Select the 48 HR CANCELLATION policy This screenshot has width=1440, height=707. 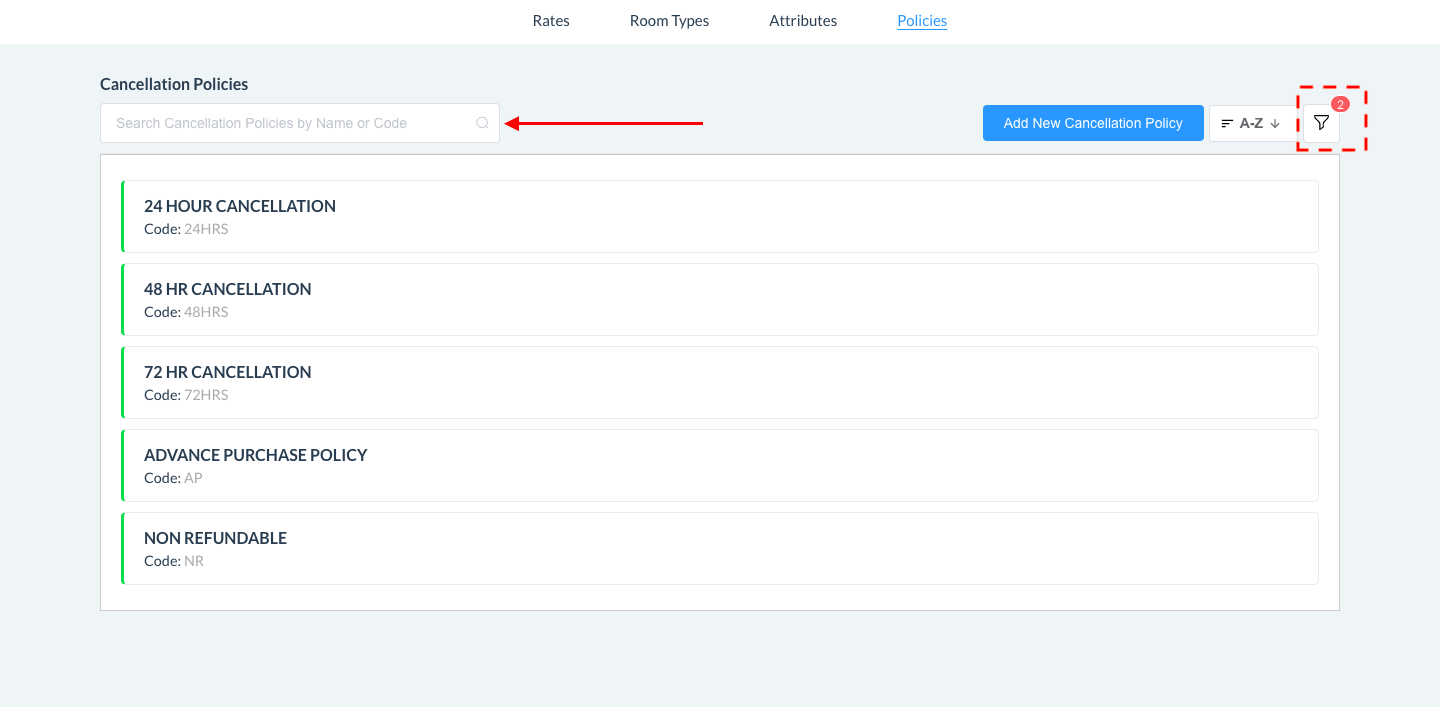coord(228,290)
